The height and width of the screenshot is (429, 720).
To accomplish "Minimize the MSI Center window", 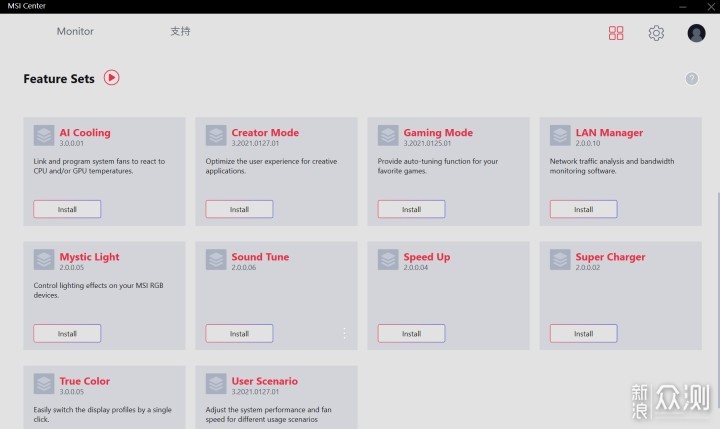I will point(683,6).
